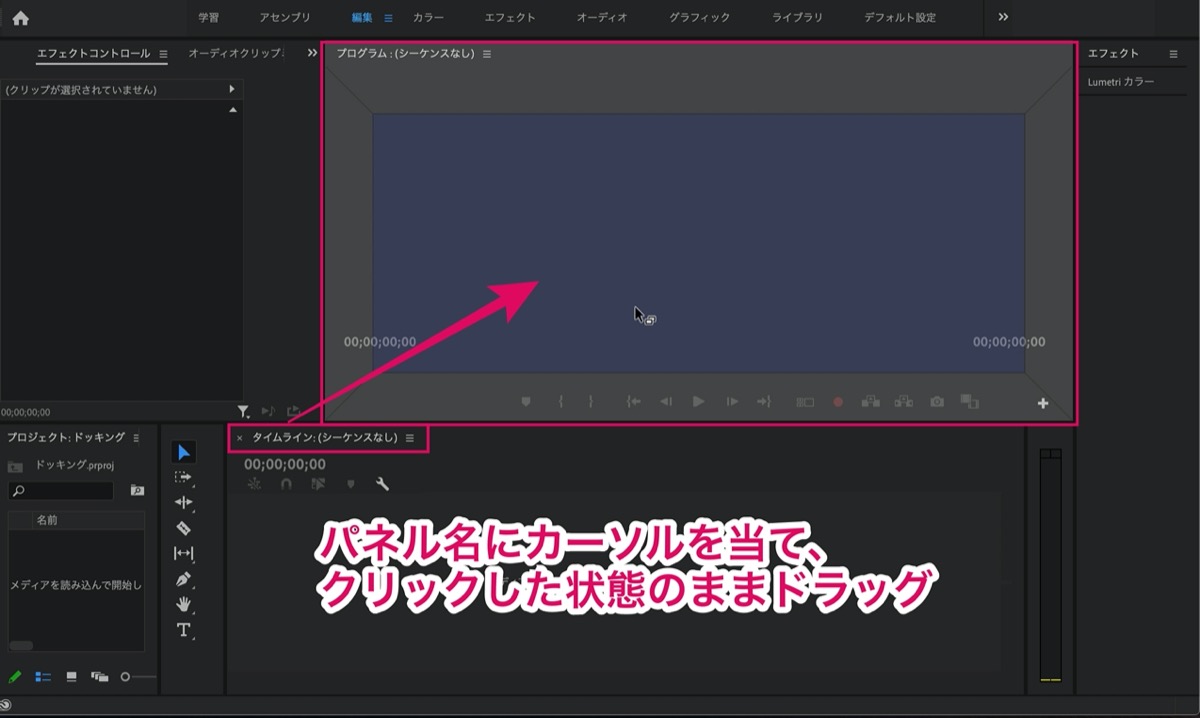Screen dimensions: 1200x718
Task: Step forward one frame in Program monitor
Action: 732,401
